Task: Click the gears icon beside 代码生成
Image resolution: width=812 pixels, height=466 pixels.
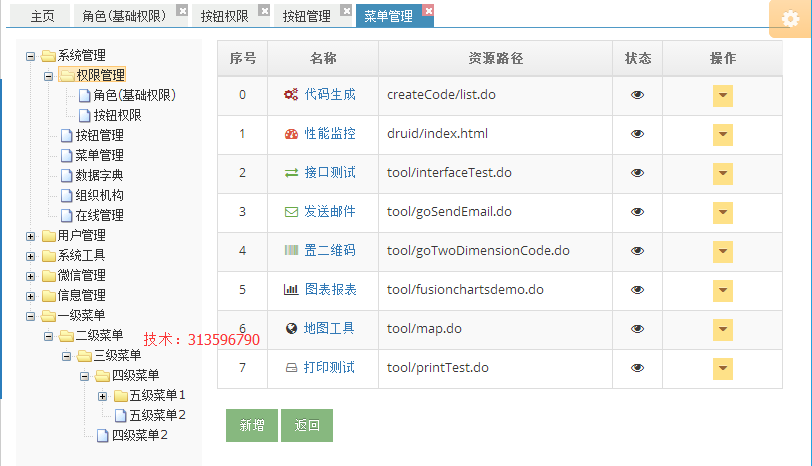Action: 291,94
